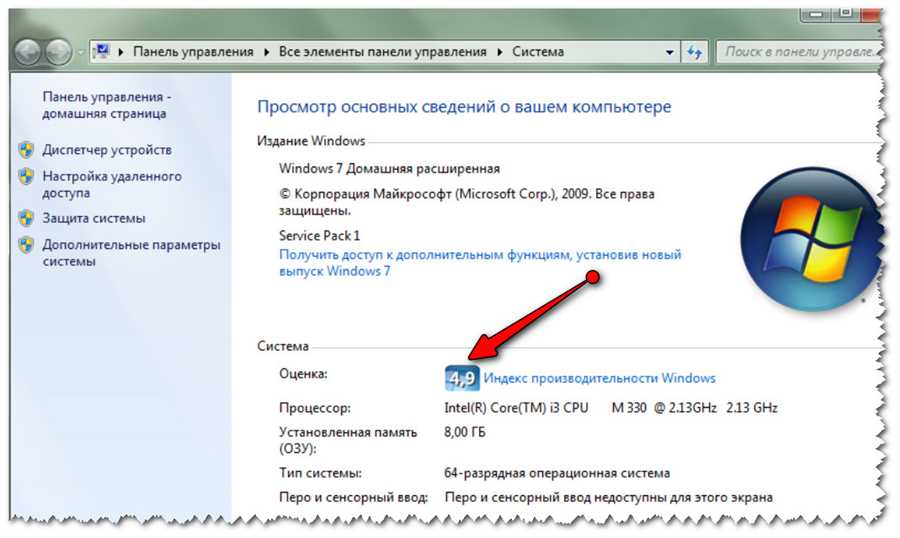
Task: Click shield icon next to Настройка удаленного доступа
Action: [26, 176]
